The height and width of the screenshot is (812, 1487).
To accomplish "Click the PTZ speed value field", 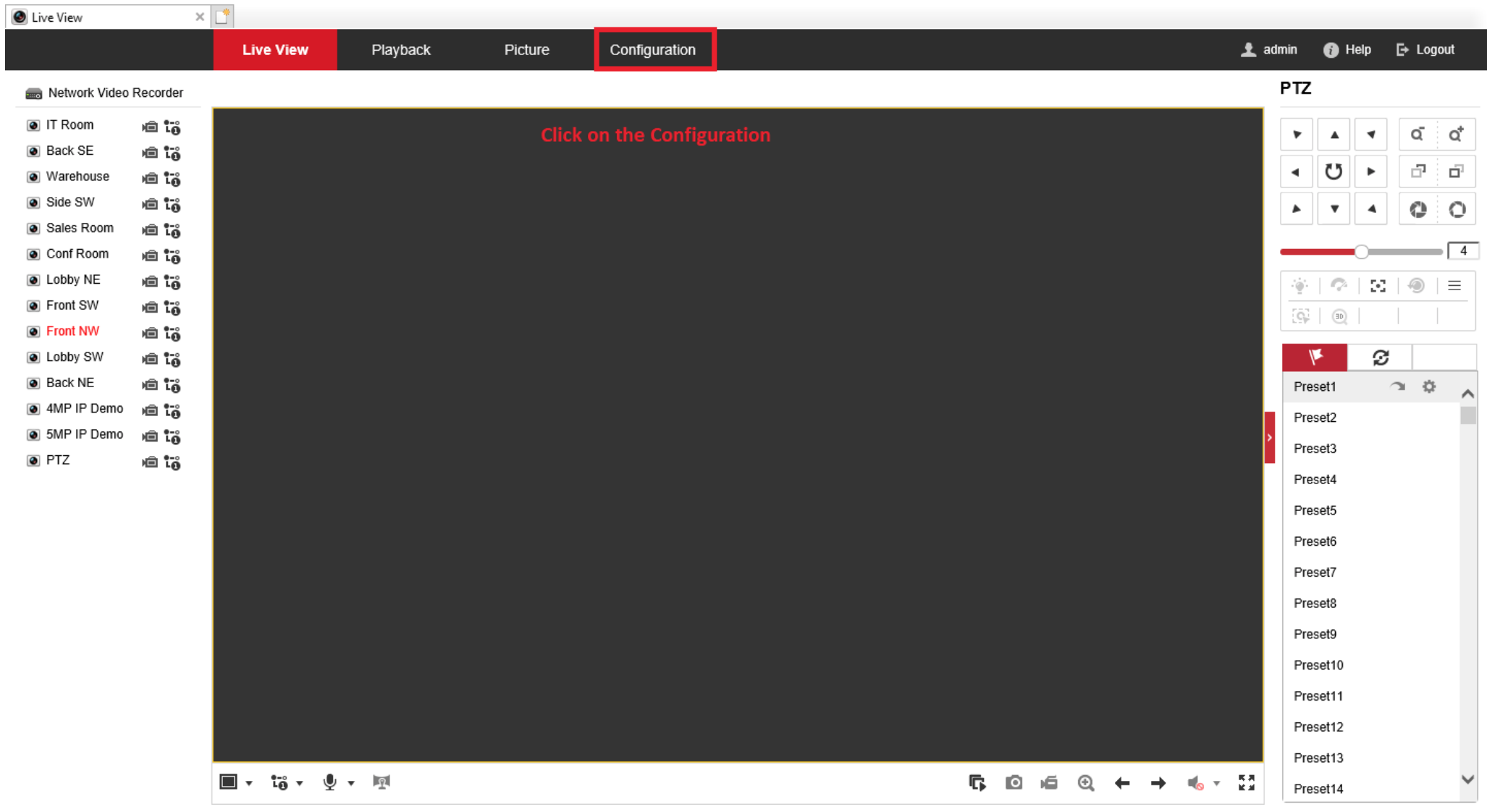I will point(1462,251).
